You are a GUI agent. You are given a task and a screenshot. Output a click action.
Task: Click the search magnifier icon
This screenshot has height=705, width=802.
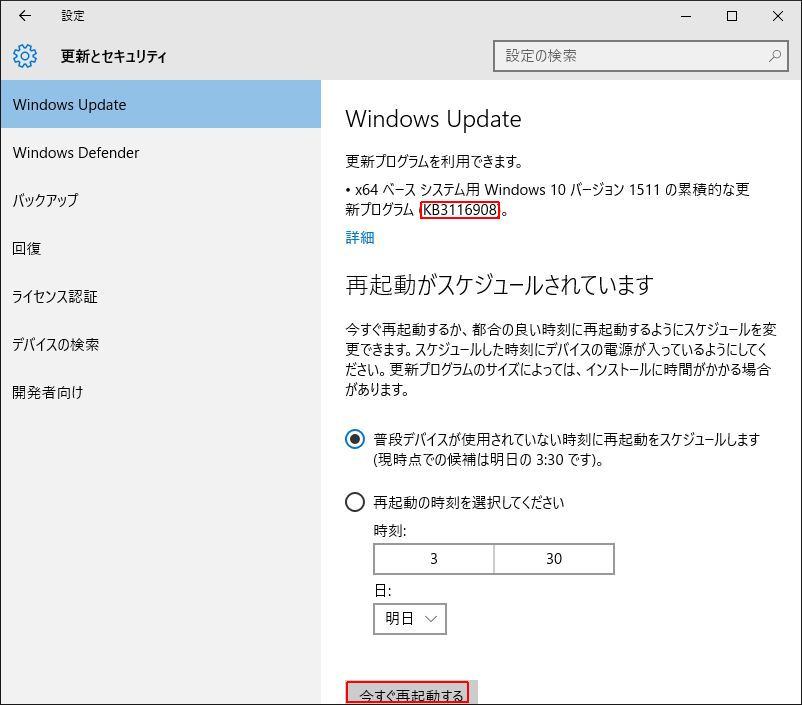[775, 56]
